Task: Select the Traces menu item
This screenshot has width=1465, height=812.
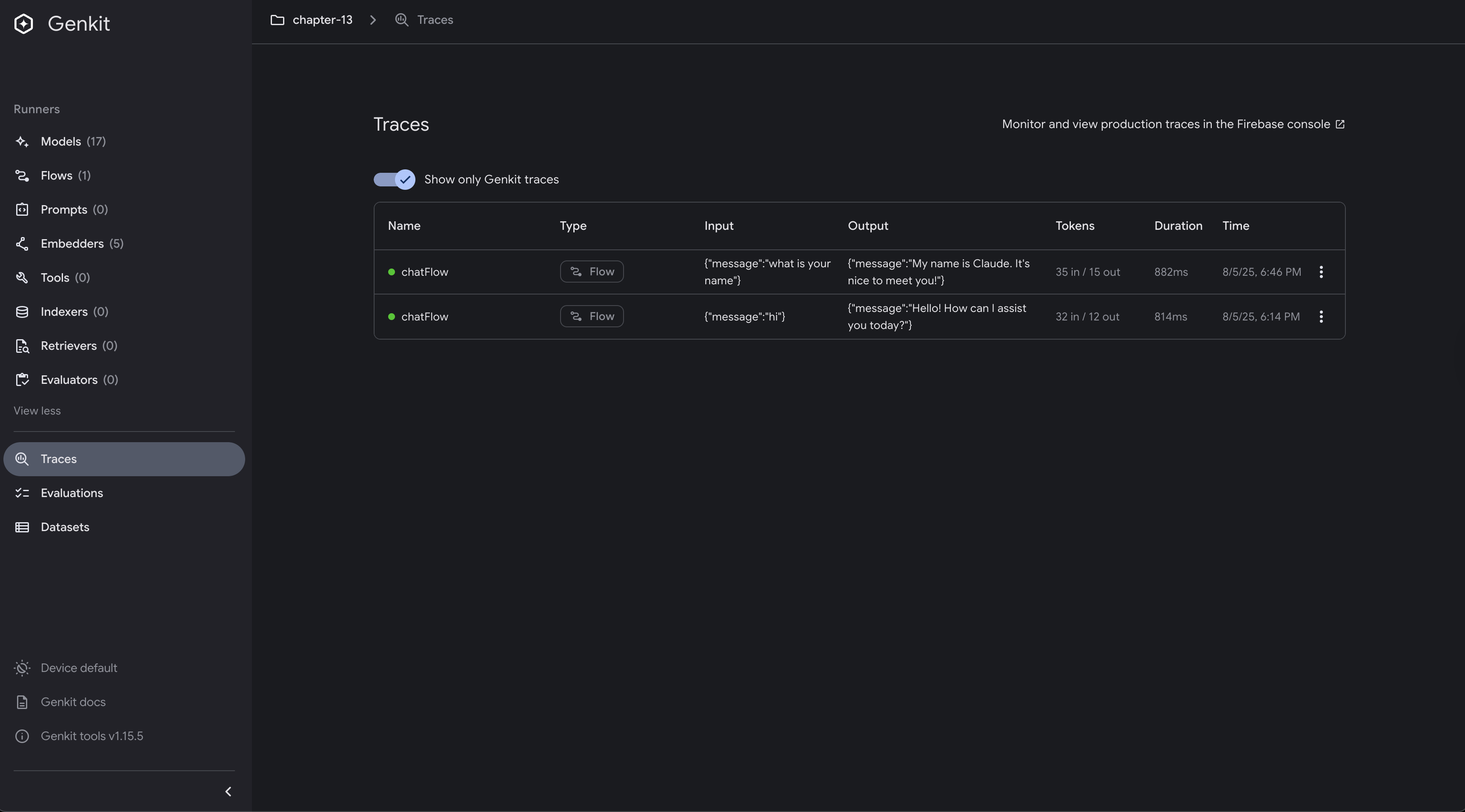Action: click(x=124, y=459)
